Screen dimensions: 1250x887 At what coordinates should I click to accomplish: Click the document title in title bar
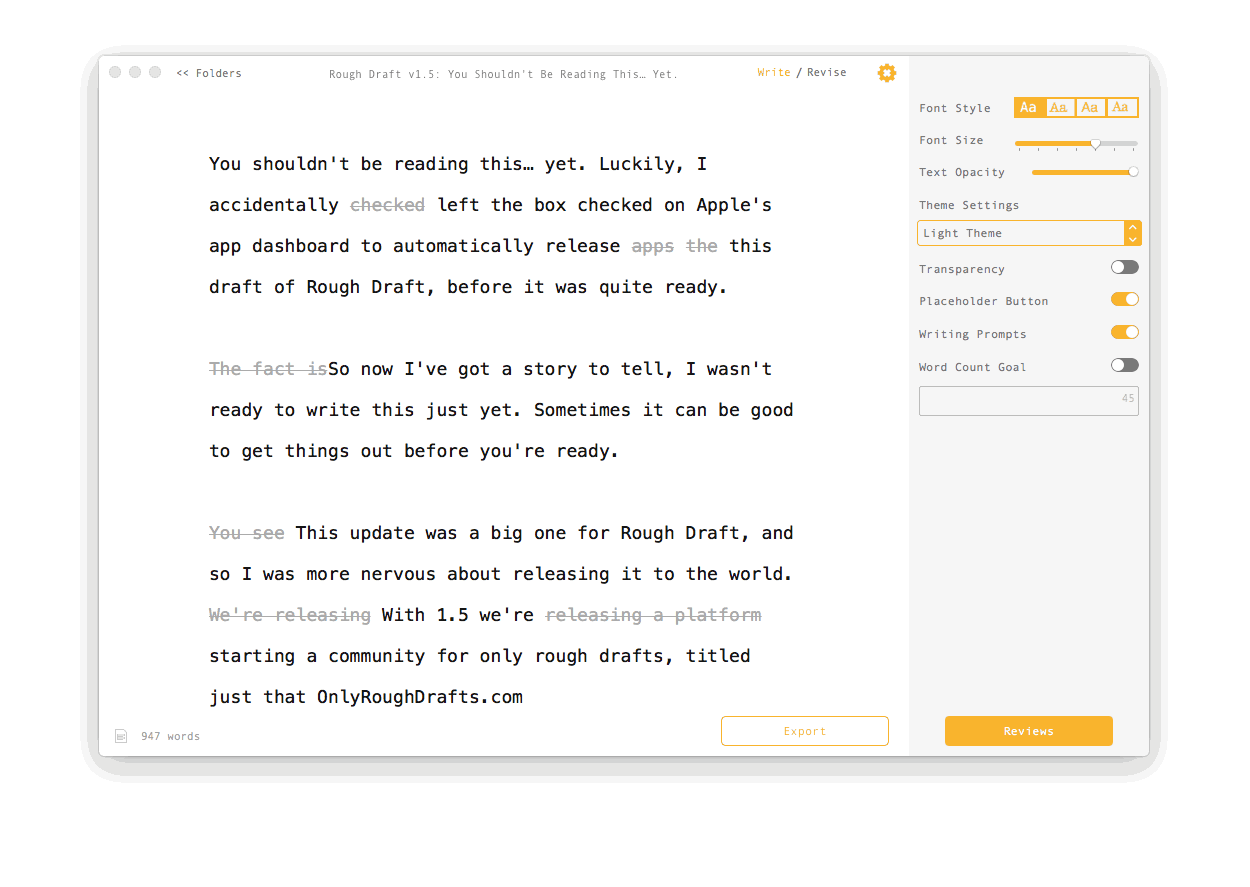[503, 74]
